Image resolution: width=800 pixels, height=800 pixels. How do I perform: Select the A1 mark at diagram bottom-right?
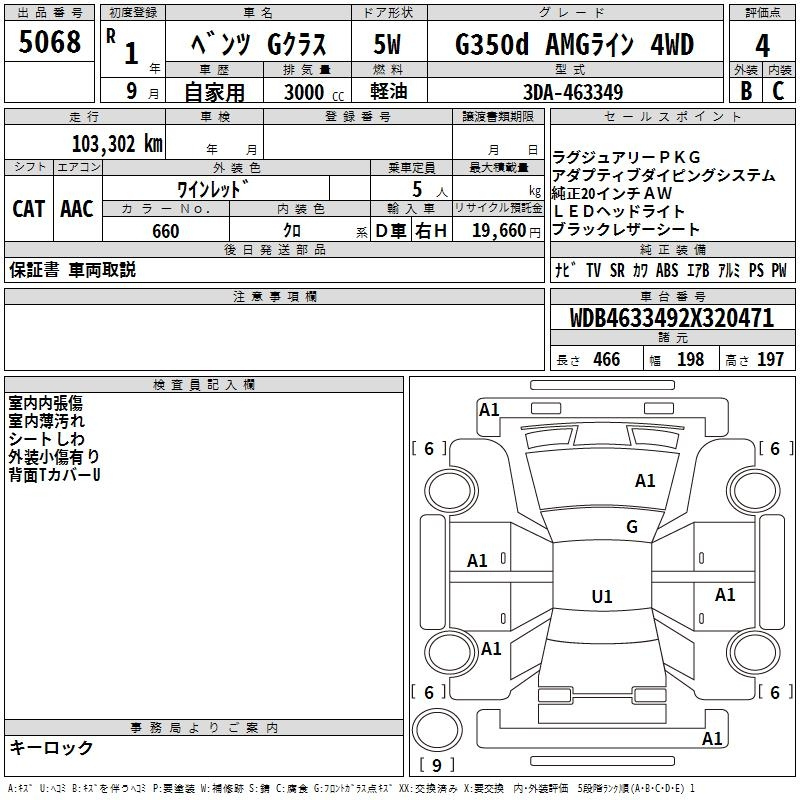[712, 739]
